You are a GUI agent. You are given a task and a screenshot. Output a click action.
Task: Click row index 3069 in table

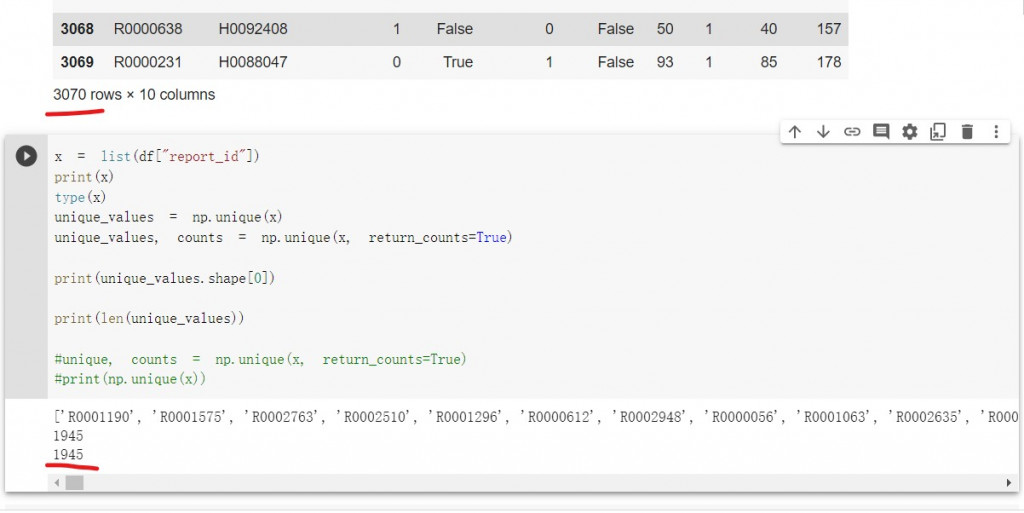click(x=77, y=62)
